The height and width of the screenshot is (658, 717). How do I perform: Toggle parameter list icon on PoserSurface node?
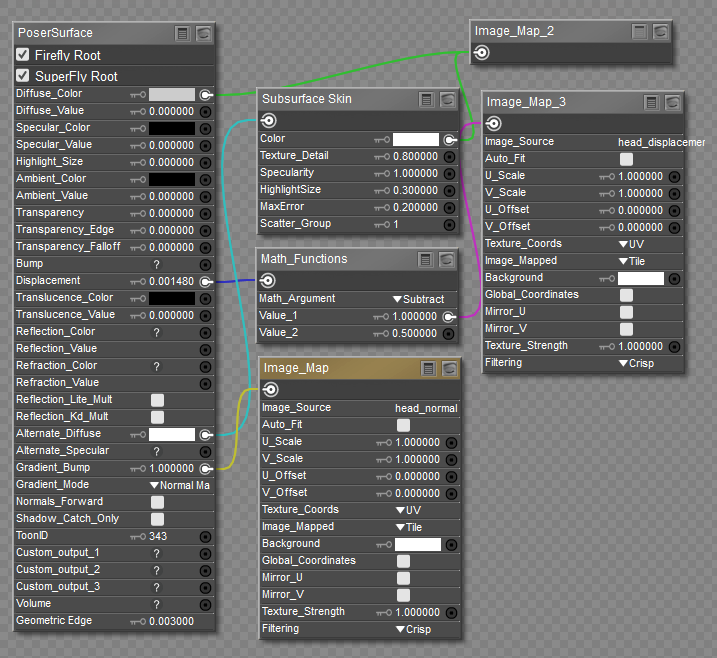(x=182, y=33)
